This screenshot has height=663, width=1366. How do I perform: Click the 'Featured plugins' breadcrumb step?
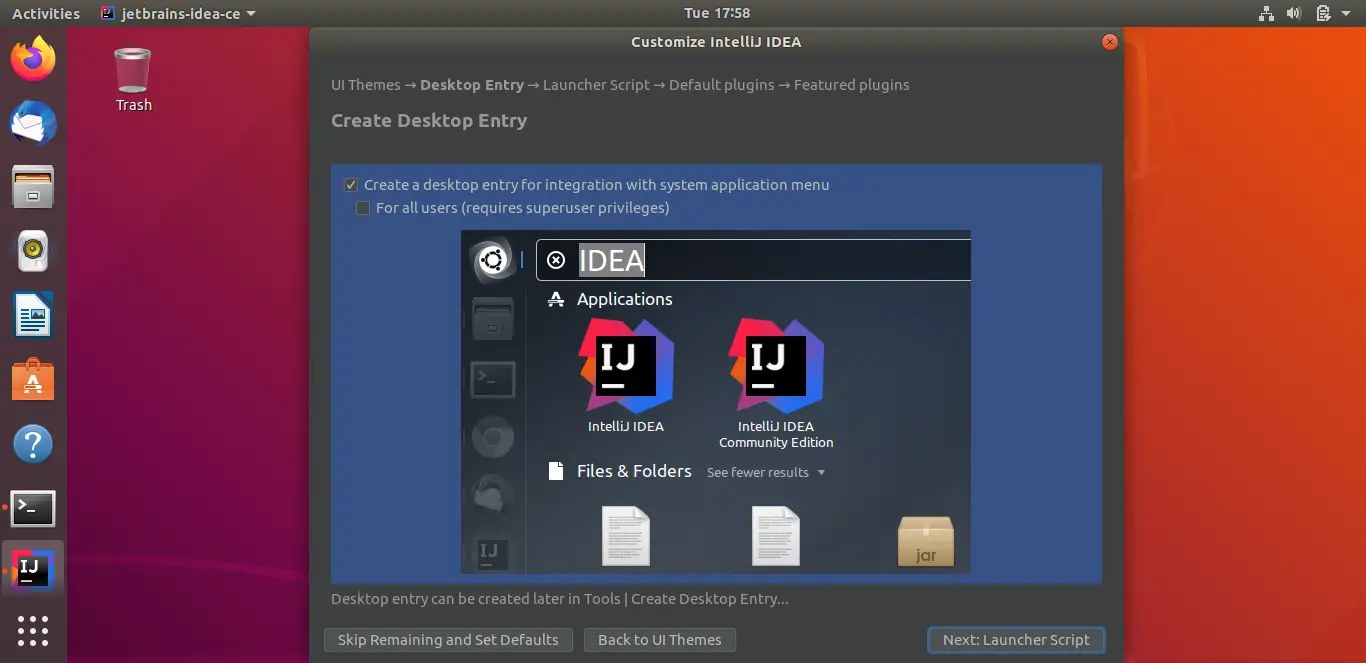click(852, 85)
